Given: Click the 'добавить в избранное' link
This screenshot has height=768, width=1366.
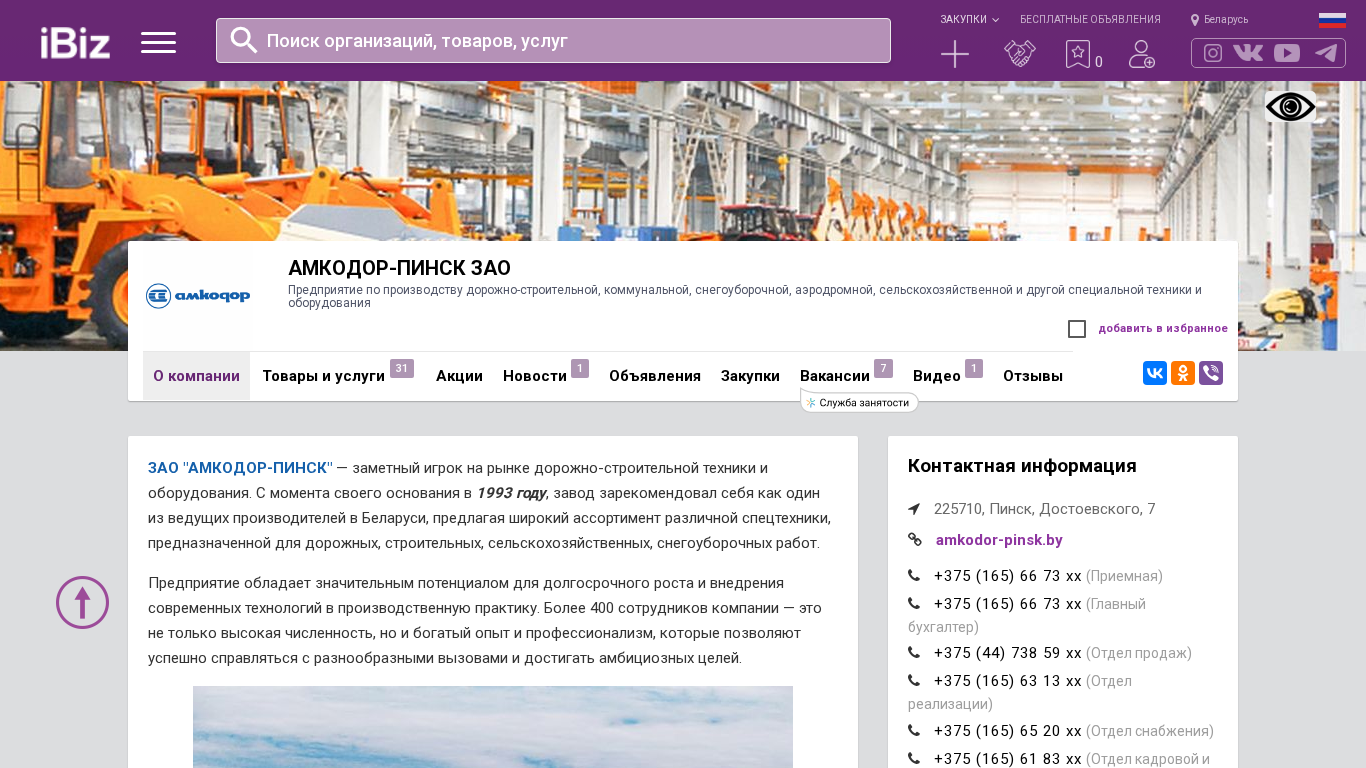Looking at the screenshot, I should click(x=1163, y=329).
